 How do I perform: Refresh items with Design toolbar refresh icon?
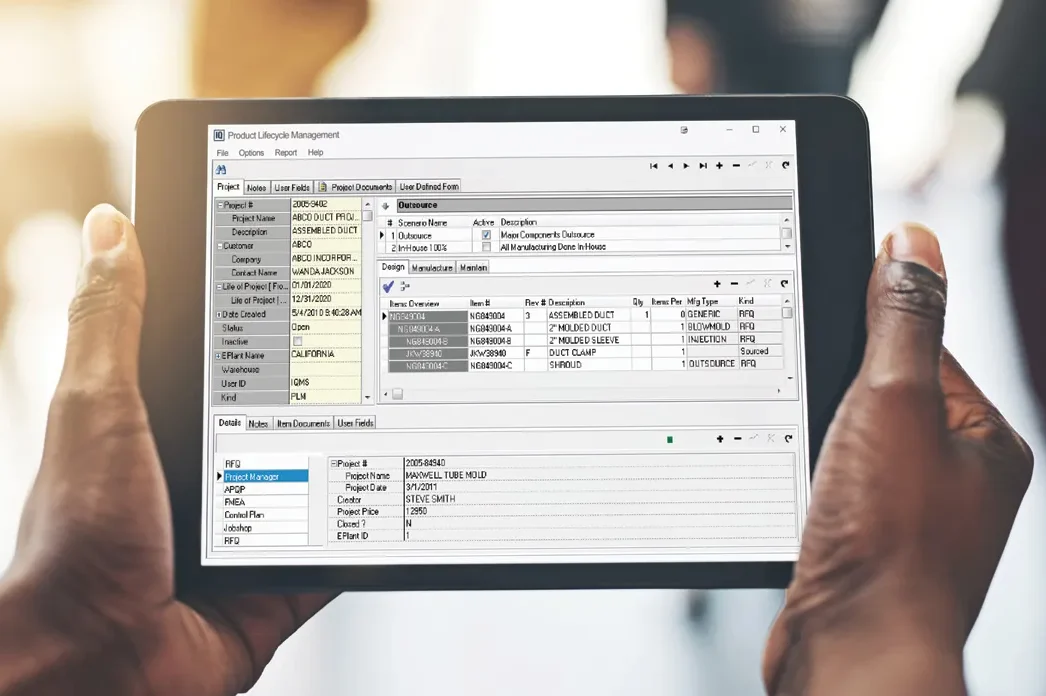tap(784, 284)
